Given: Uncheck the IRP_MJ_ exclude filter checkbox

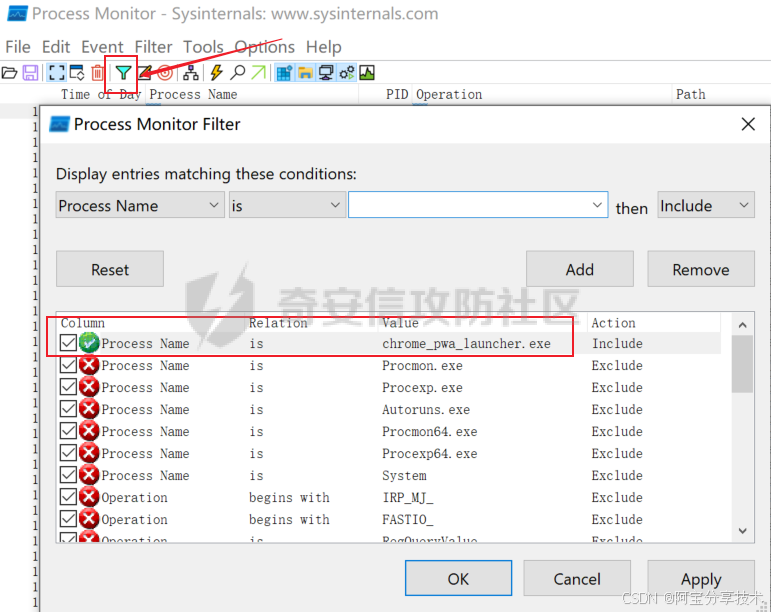Looking at the screenshot, I should coord(68,497).
